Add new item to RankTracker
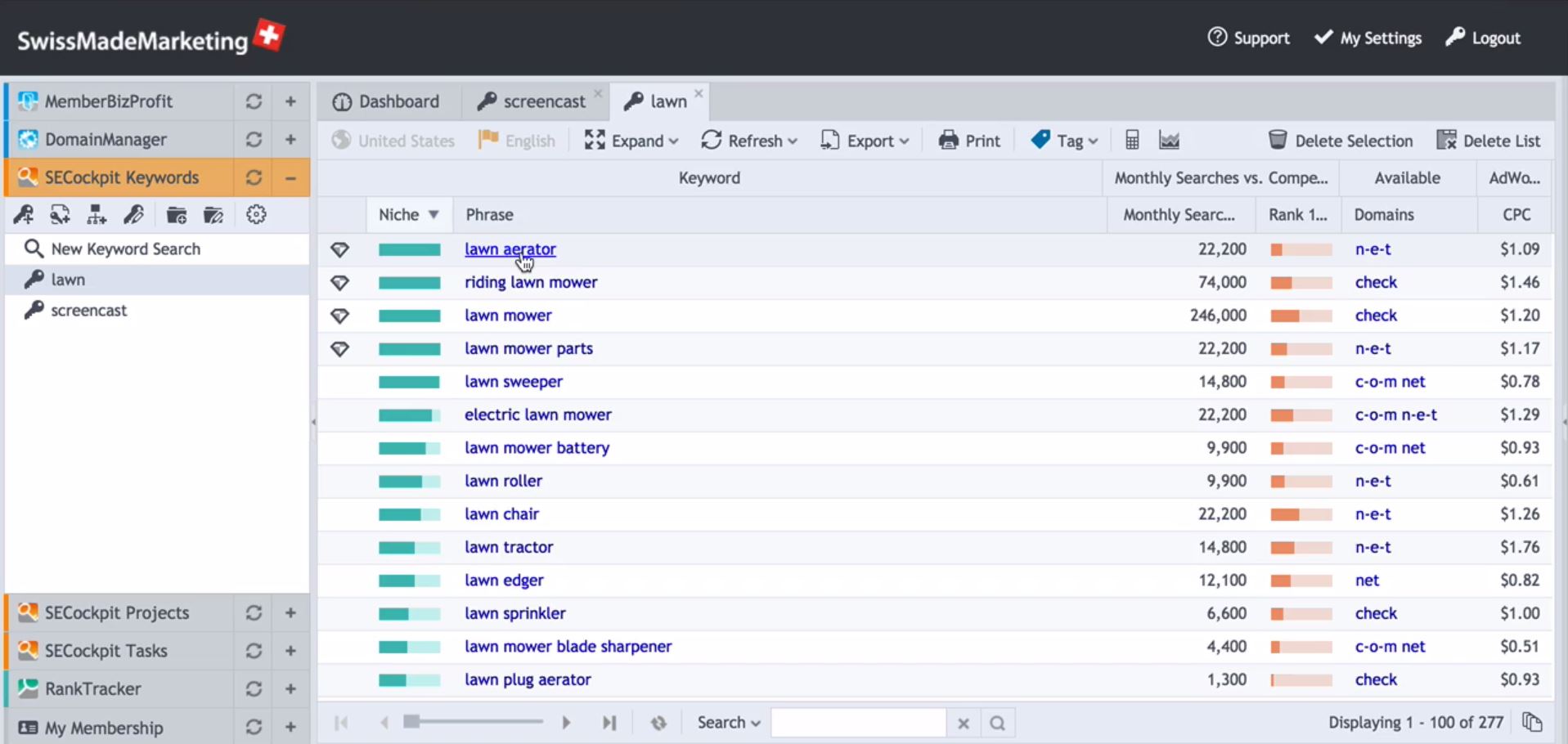 pos(290,689)
